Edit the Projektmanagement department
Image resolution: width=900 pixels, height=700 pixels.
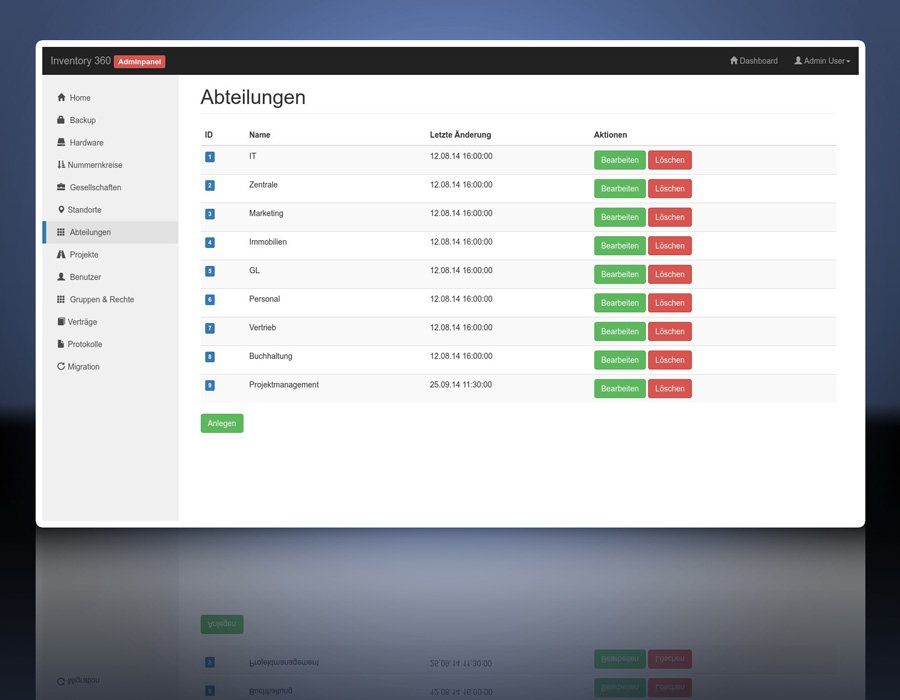[x=620, y=388]
